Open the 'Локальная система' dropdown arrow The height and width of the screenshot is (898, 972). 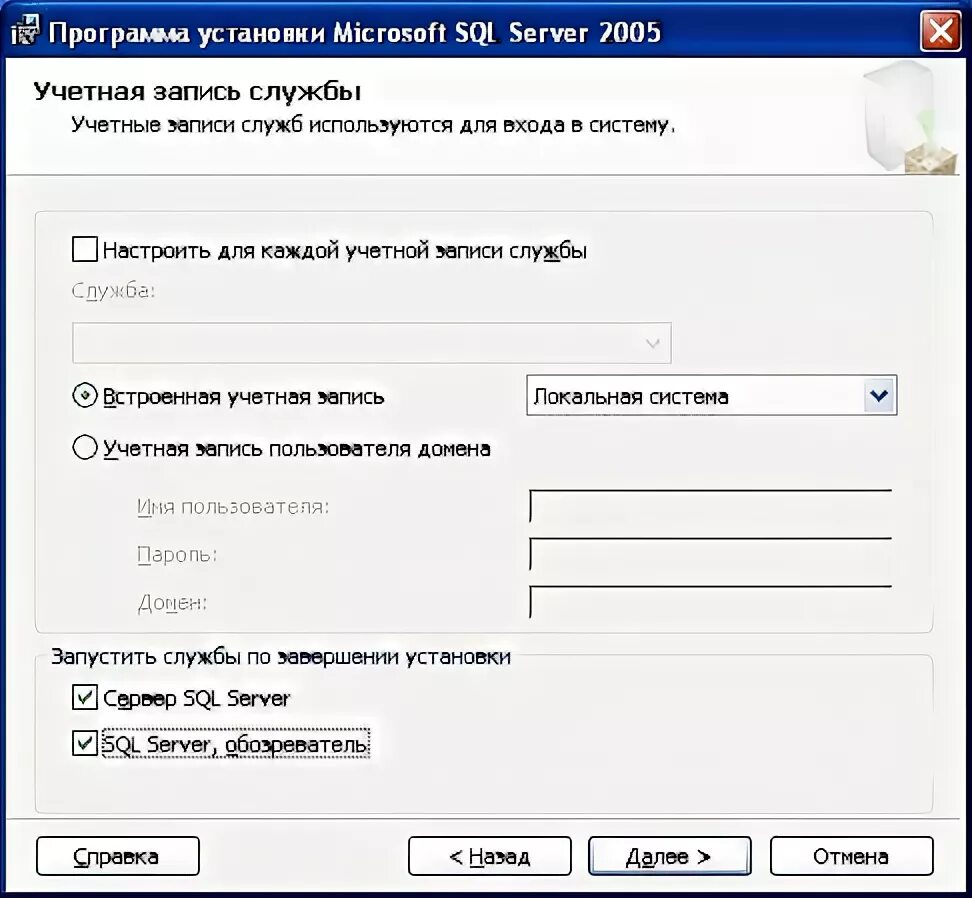point(879,395)
